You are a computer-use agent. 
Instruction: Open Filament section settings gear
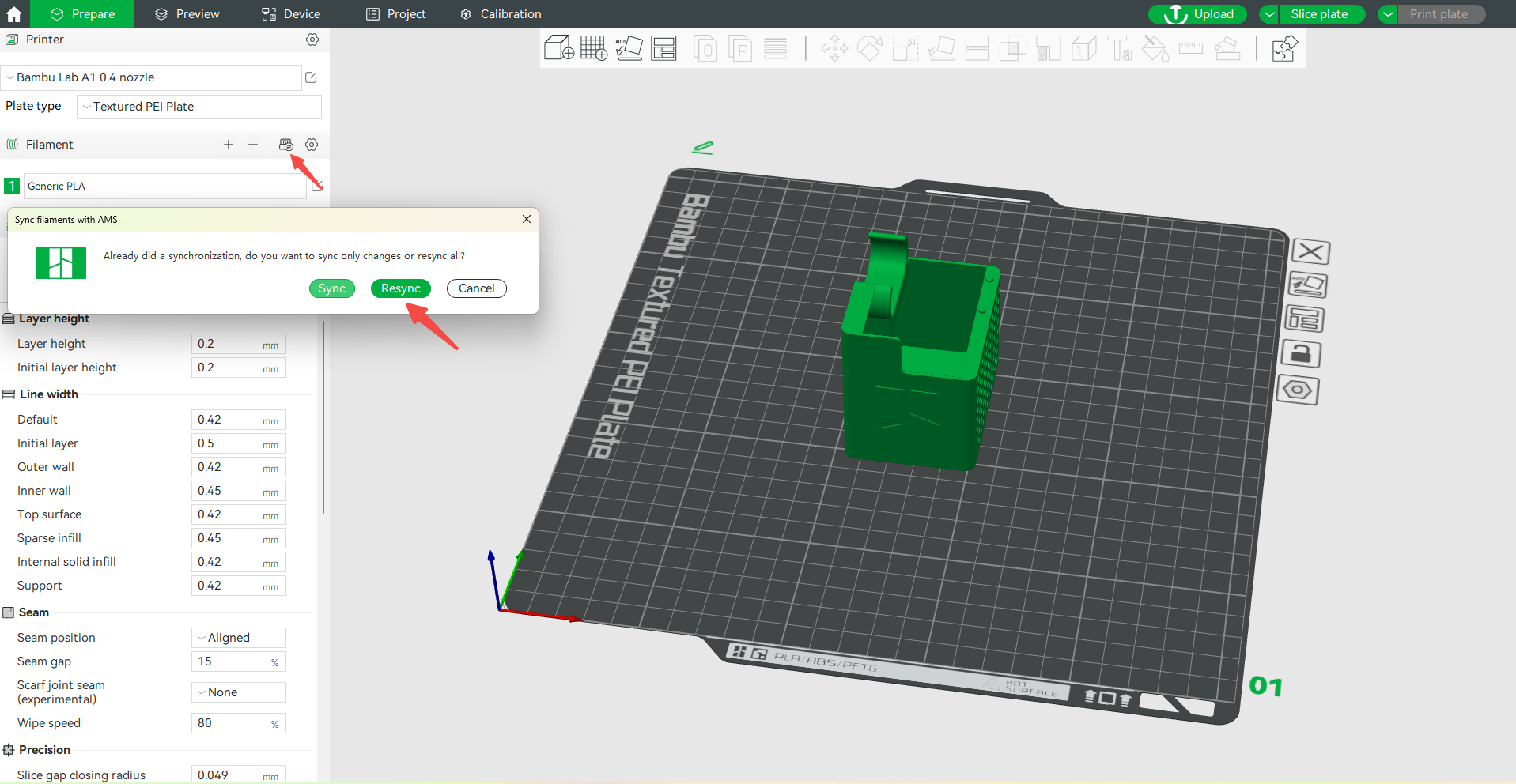click(312, 145)
